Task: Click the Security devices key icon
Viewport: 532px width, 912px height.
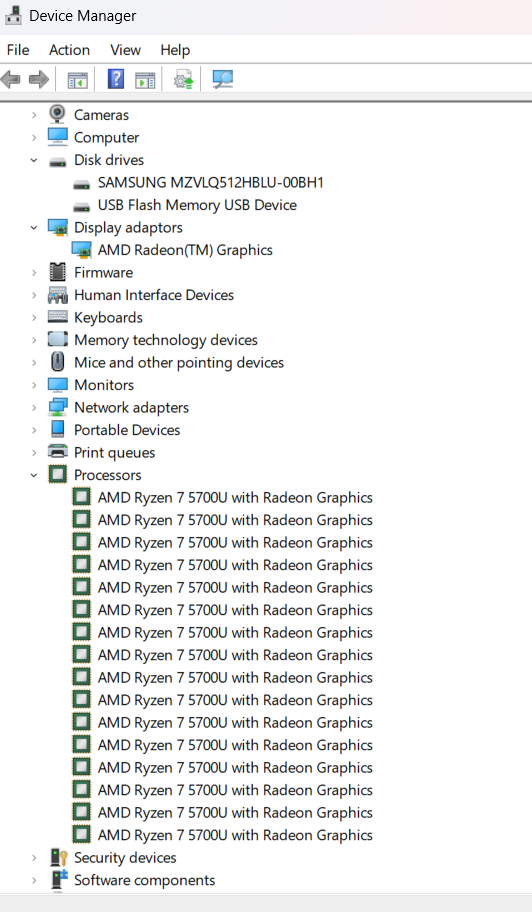Action: coord(58,857)
